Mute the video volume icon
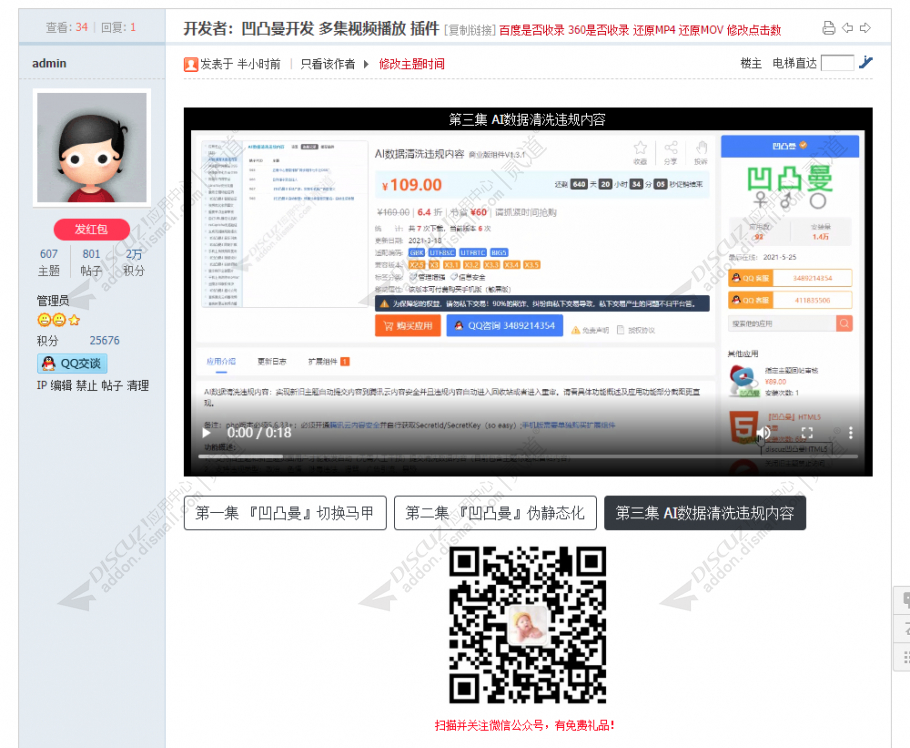Image resolution: width=910 pixels, height=748 pixels. [764, 432]
